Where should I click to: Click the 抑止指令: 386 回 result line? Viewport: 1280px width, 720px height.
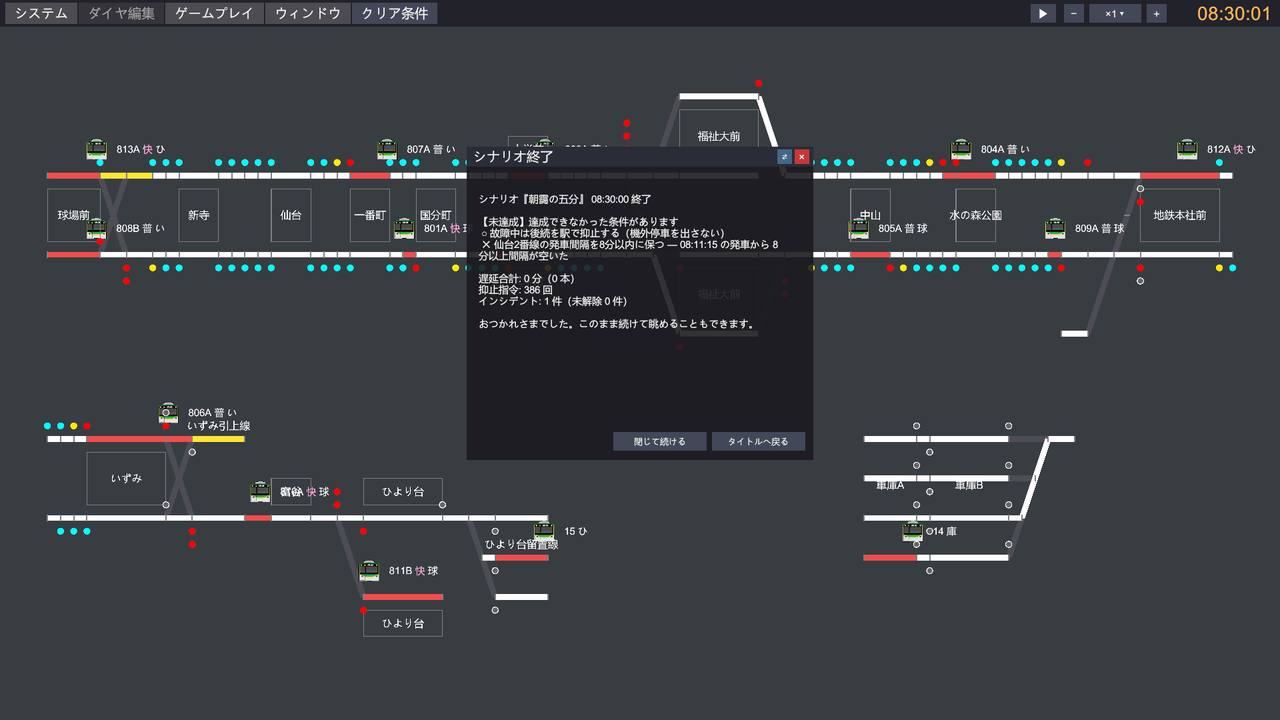pos(515,289)
